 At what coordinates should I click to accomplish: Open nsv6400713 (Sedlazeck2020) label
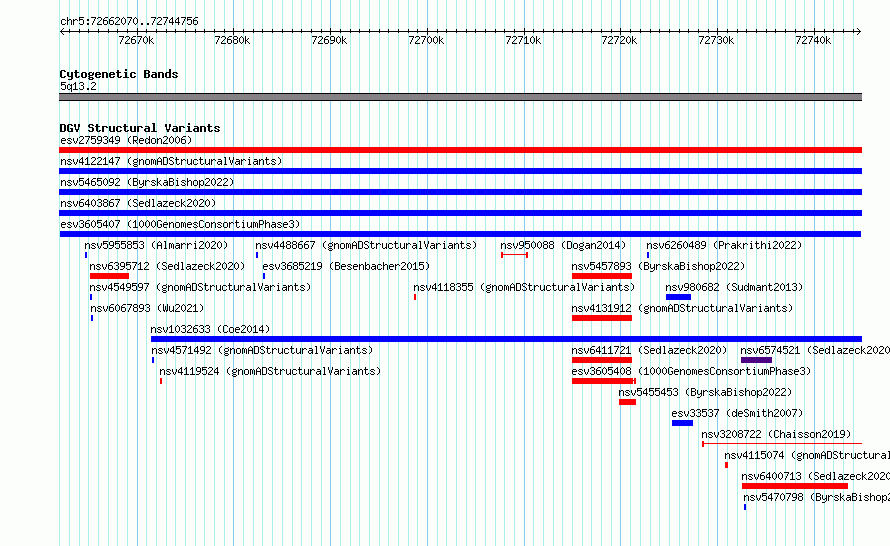point(816,476)
